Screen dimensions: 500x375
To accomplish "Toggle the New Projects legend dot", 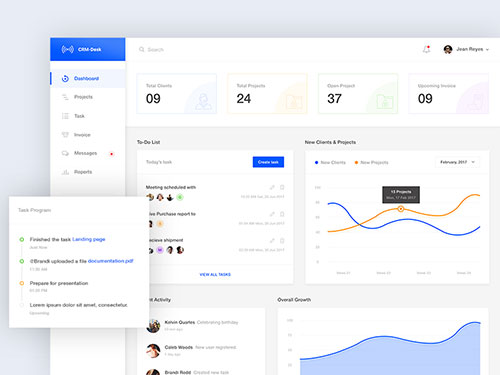I will (356, 162).
